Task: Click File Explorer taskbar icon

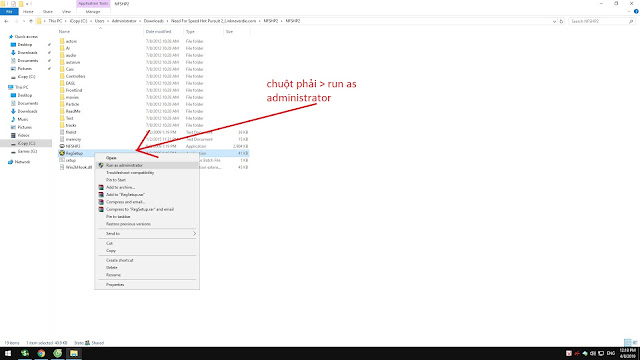Action: 74,353
